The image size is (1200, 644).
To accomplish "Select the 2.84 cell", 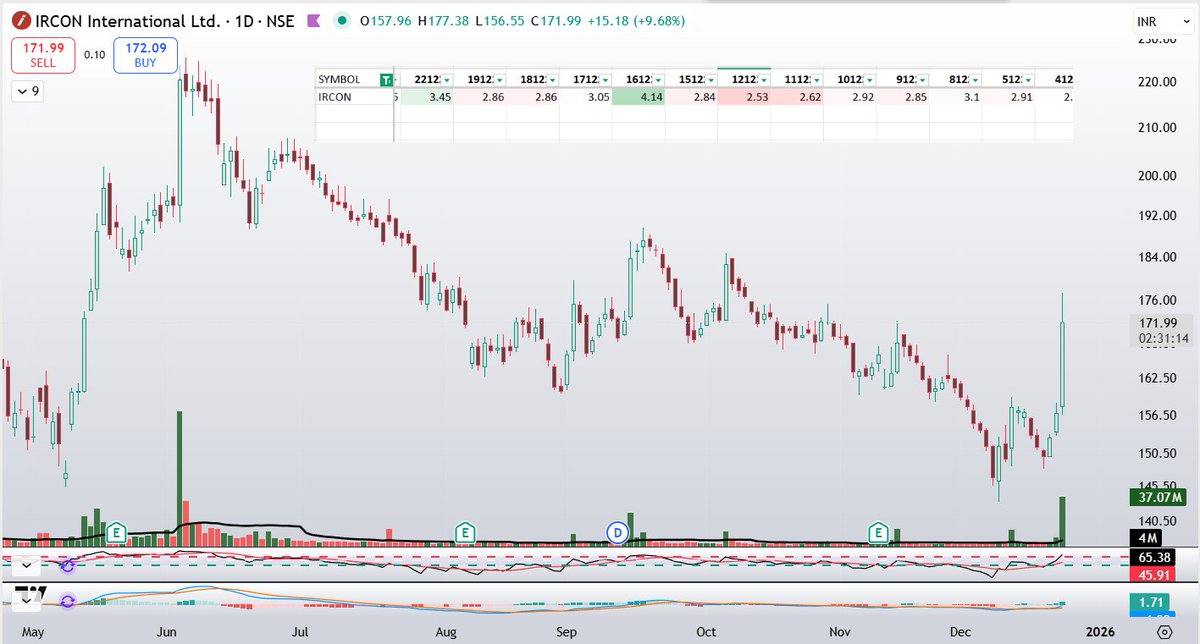I will pyautogui.click(x=691, y=97).
